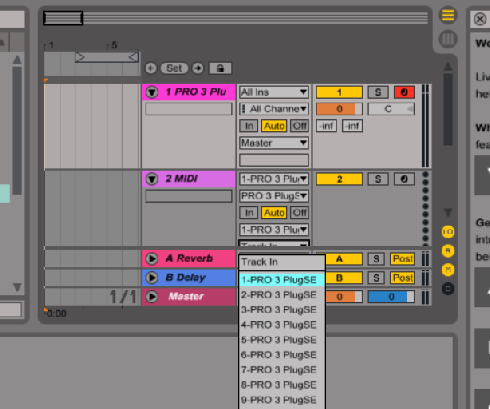Click the loop brace in the ruler

(x=107, y=57)
